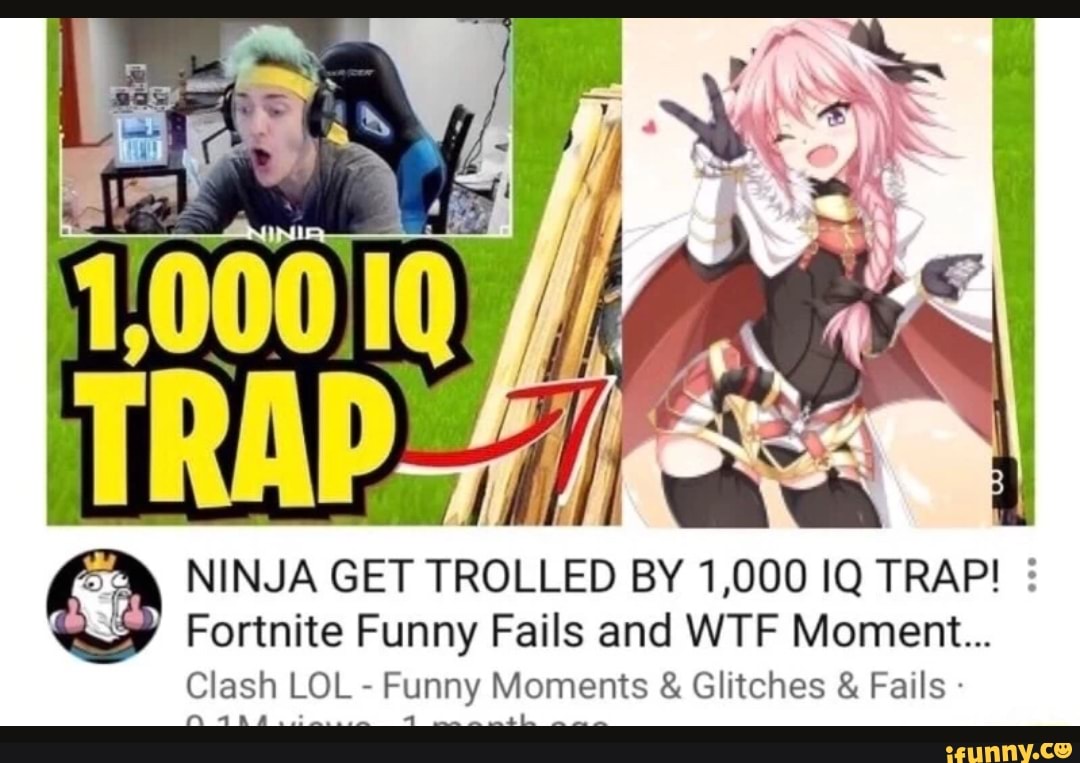Viewport: 1080px width, 763px height.
Task: Click the streamer webcam inset in the thumbnail
Action: click(x=286, y=127)
